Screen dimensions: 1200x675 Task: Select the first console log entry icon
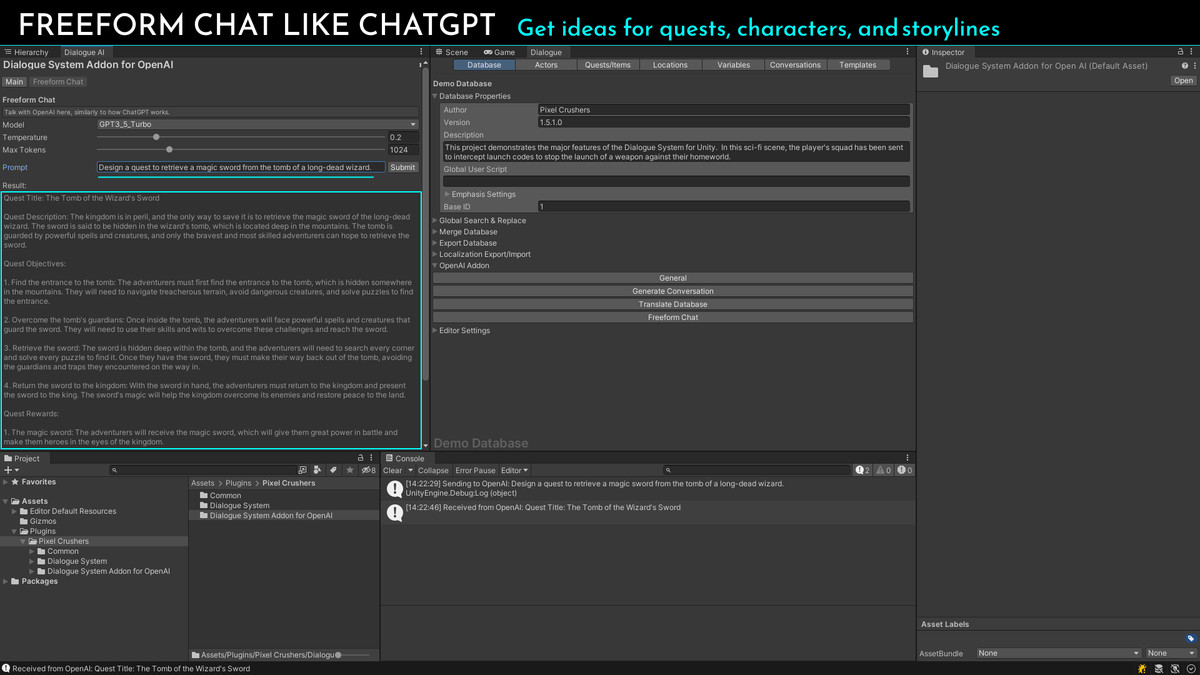395,489
